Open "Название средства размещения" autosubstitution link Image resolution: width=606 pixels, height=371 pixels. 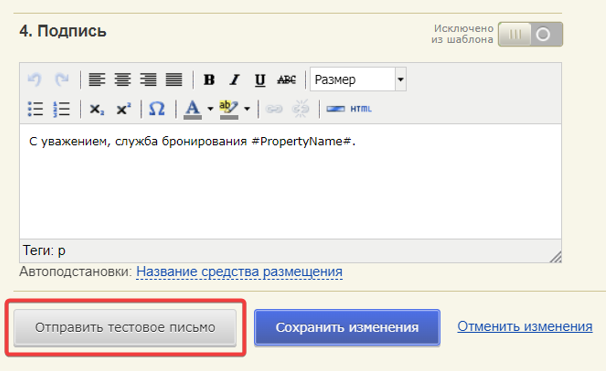pos(239,272)
